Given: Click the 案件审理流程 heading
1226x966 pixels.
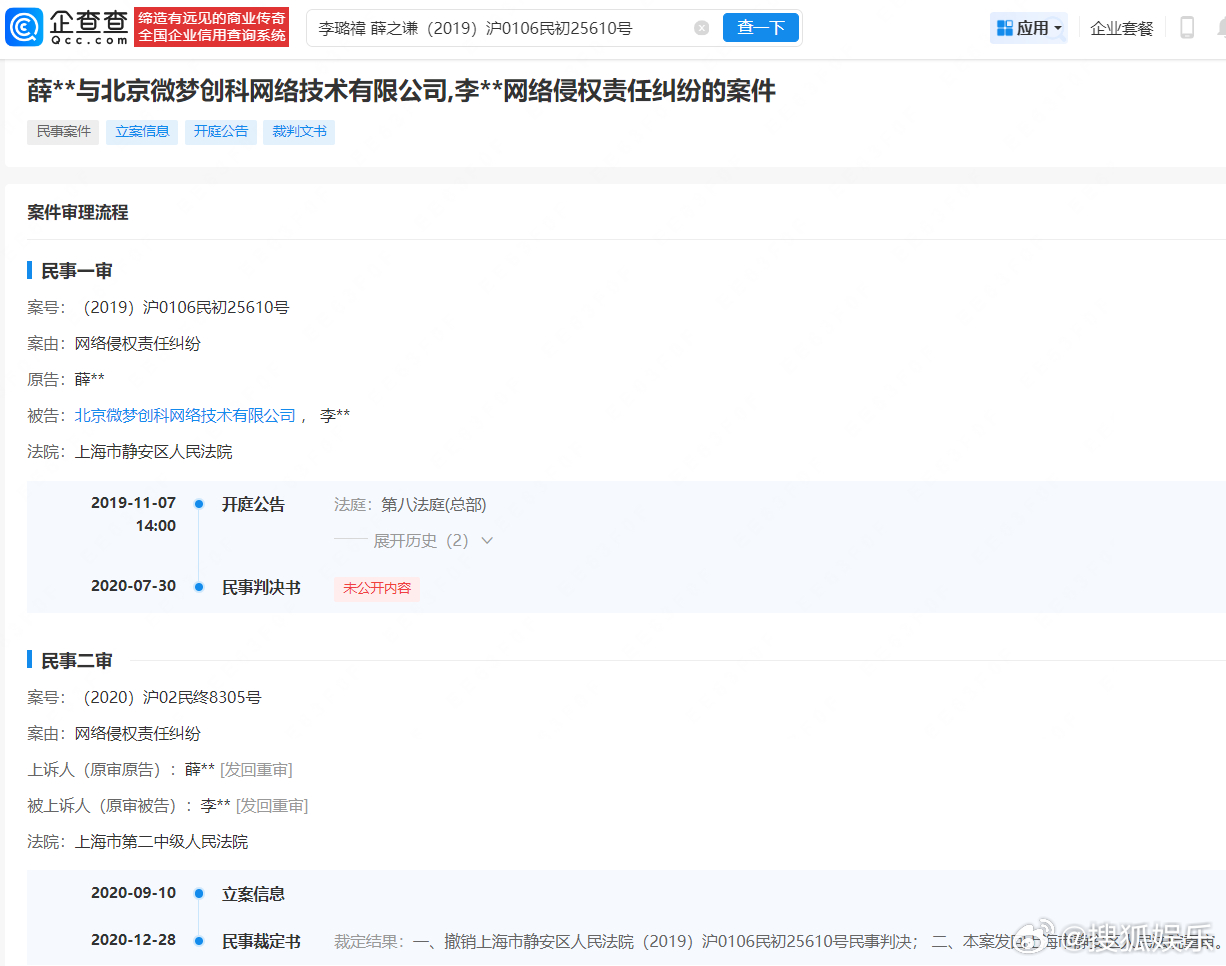Looking at the screenshot, I should [x=78, y=212].
